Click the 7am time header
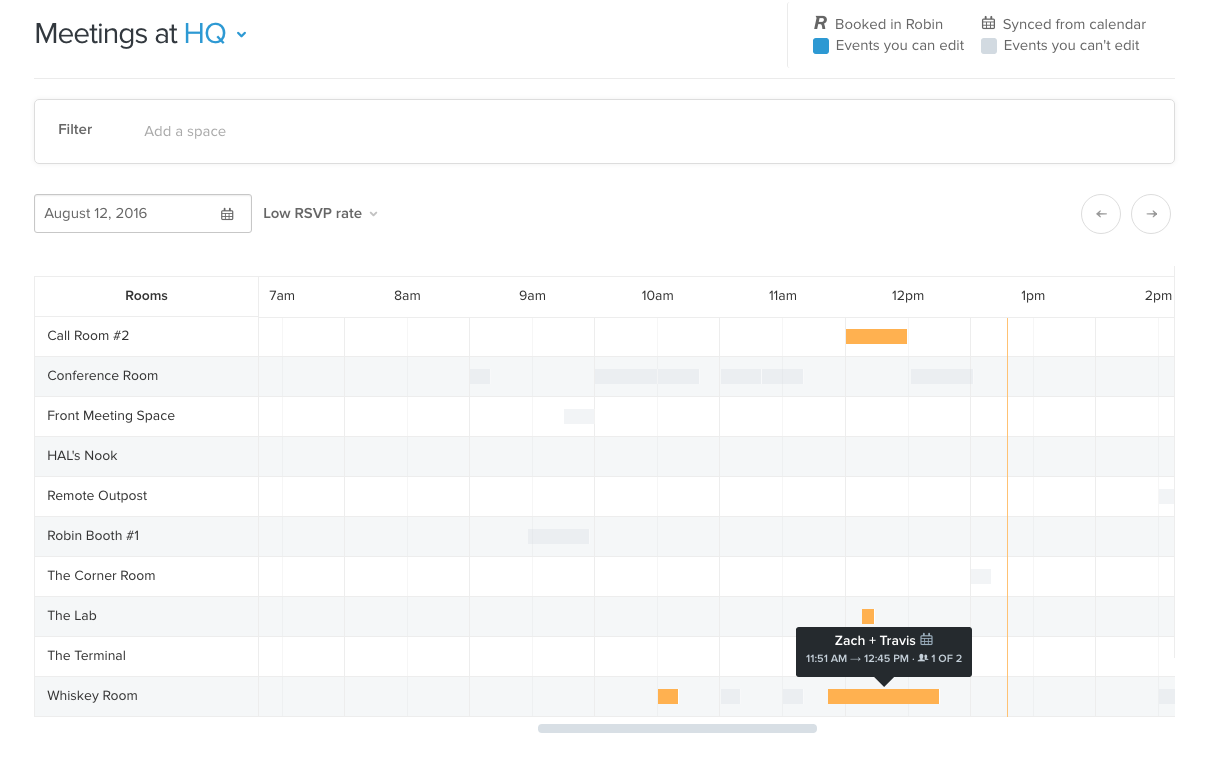 (282, 296)
